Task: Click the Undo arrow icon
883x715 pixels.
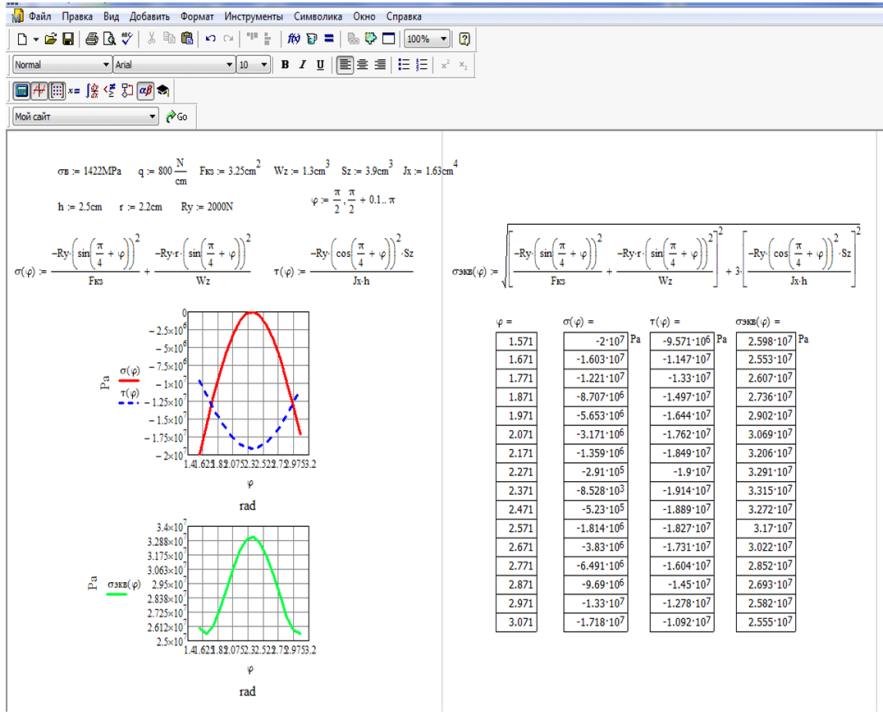Action: pos(211,39)
